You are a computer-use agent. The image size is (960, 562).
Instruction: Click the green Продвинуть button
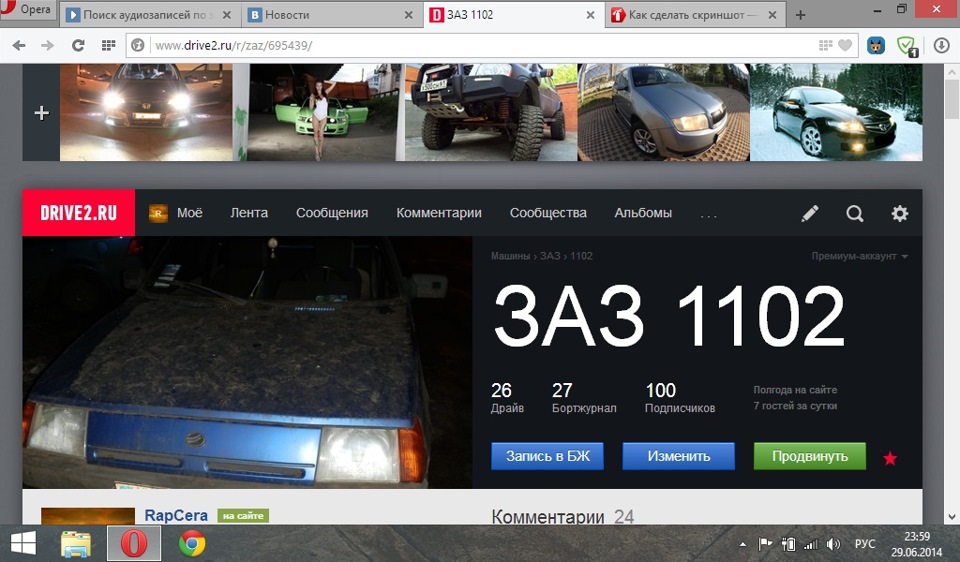(809, 456)
